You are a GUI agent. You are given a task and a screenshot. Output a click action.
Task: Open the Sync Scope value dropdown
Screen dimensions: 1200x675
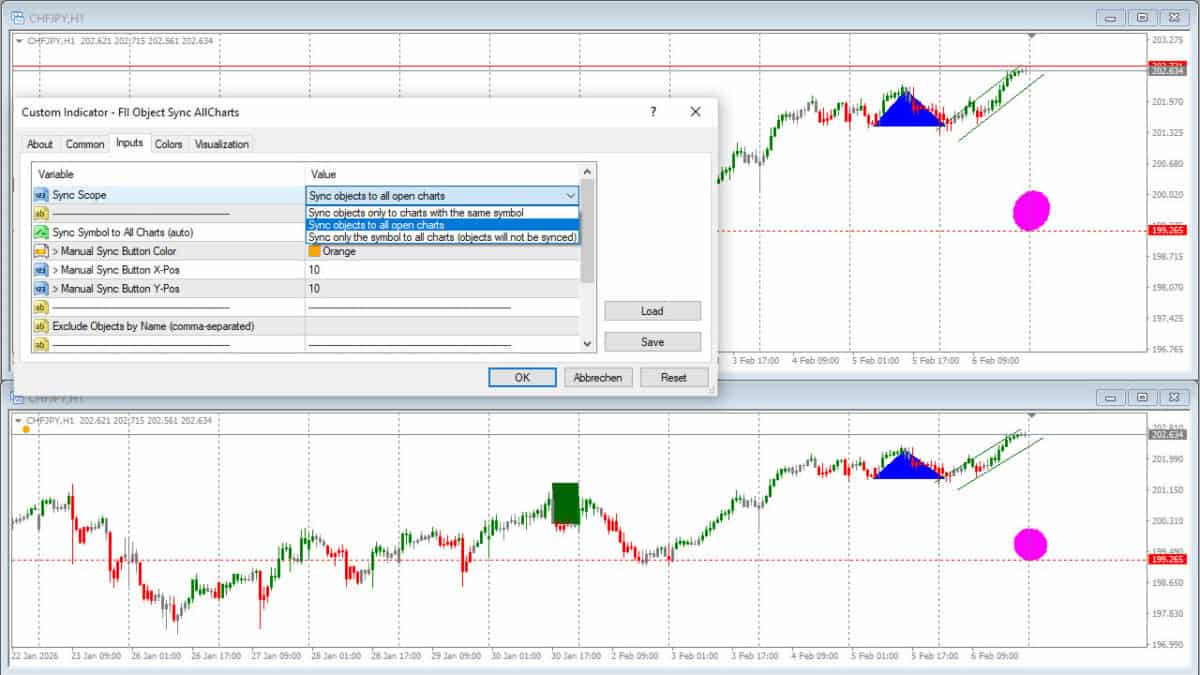click(571, 194)
